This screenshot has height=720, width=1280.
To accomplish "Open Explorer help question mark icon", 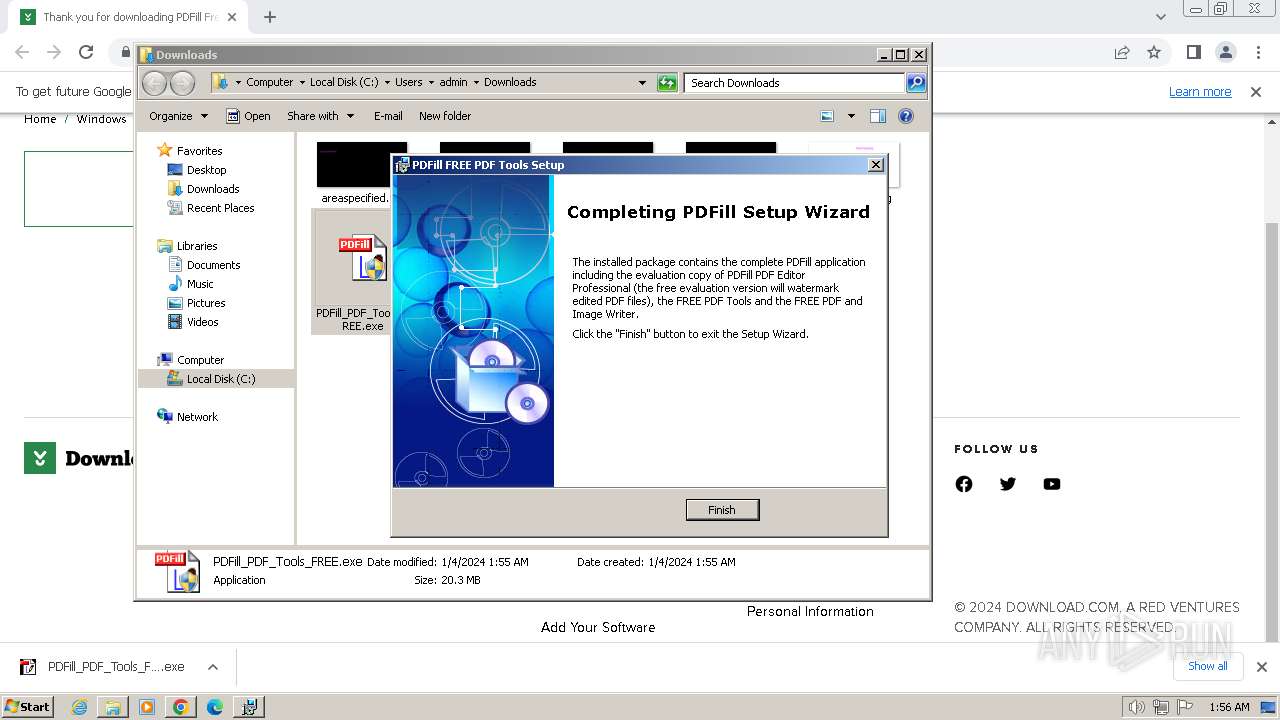I will [906, 116].
